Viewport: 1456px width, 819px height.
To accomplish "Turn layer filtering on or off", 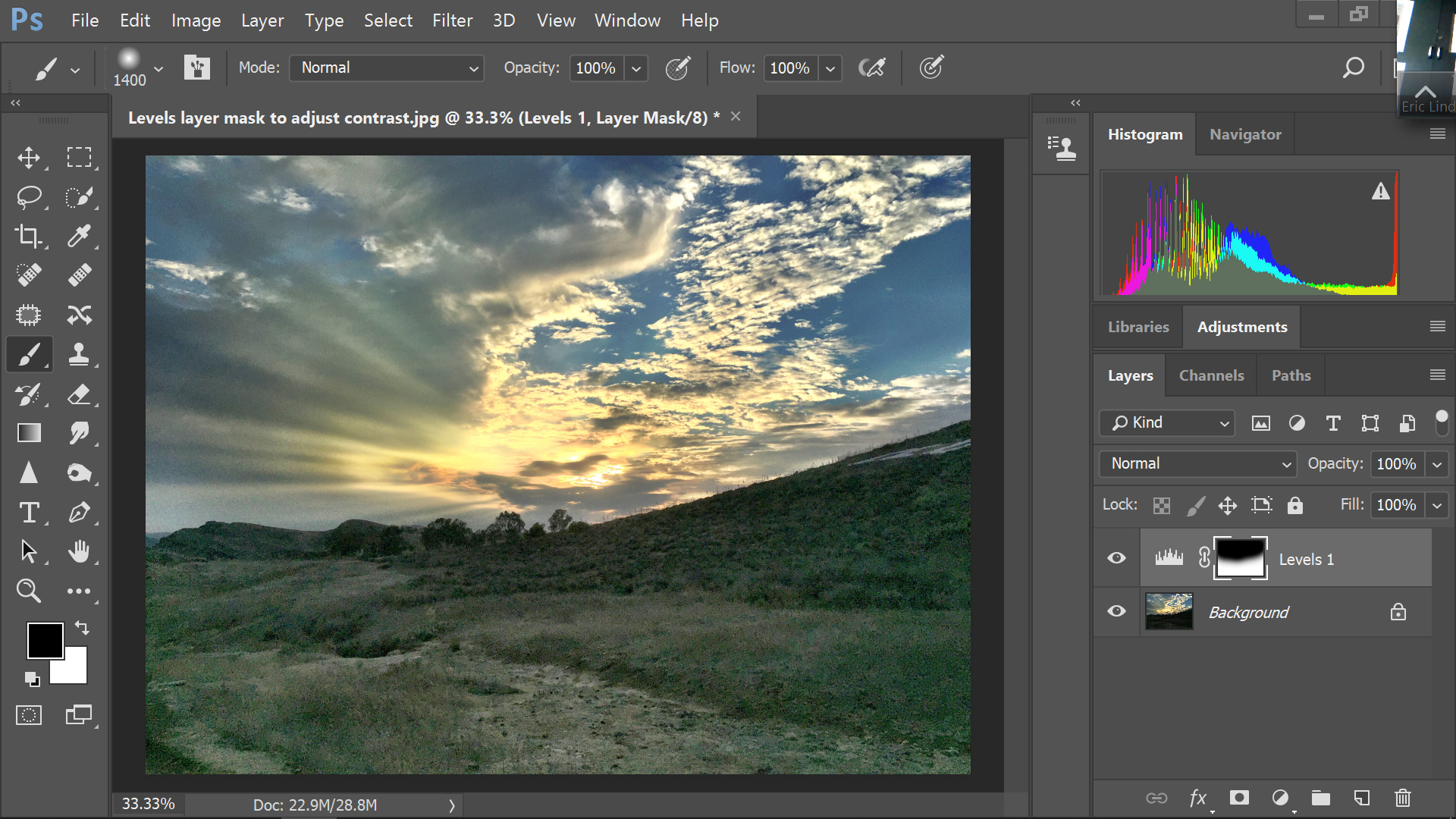I will [1442, 422].
